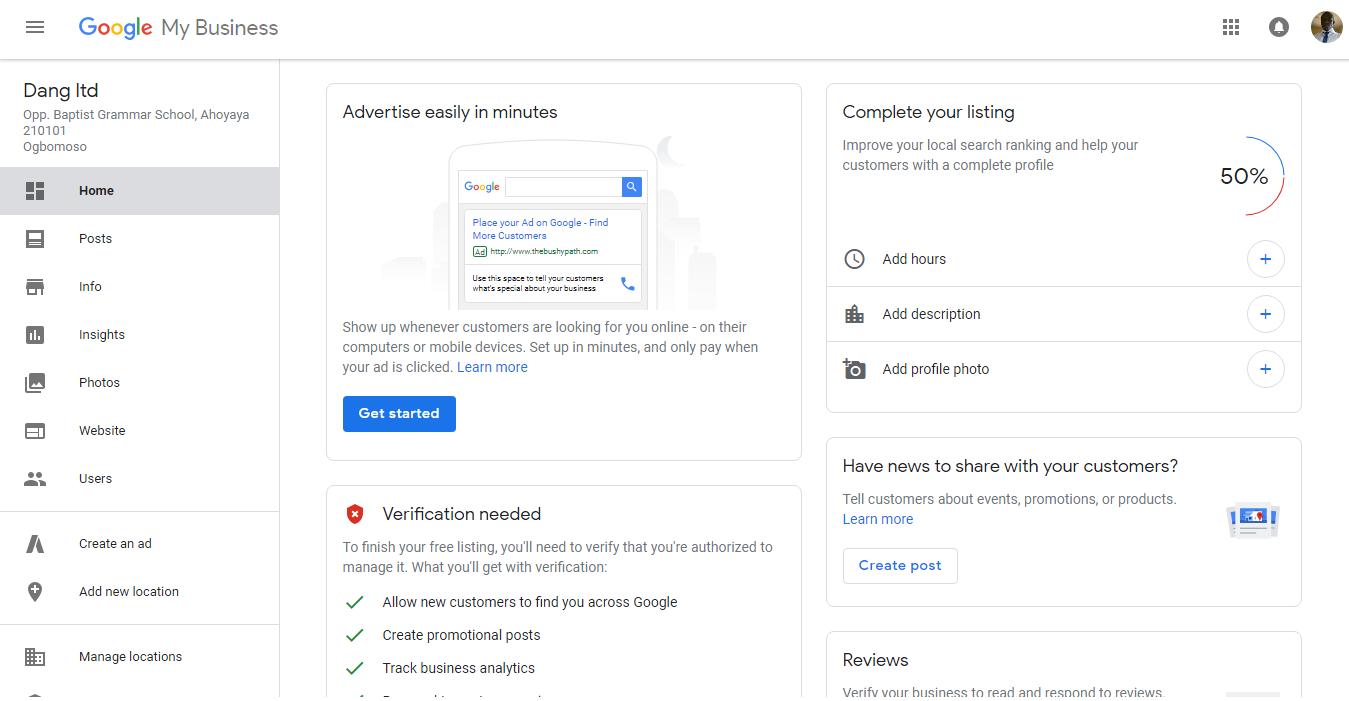Click the phone icon in ad preview
The width and height of the screenshot is (1349, 701).
click(x=627, y=283)
